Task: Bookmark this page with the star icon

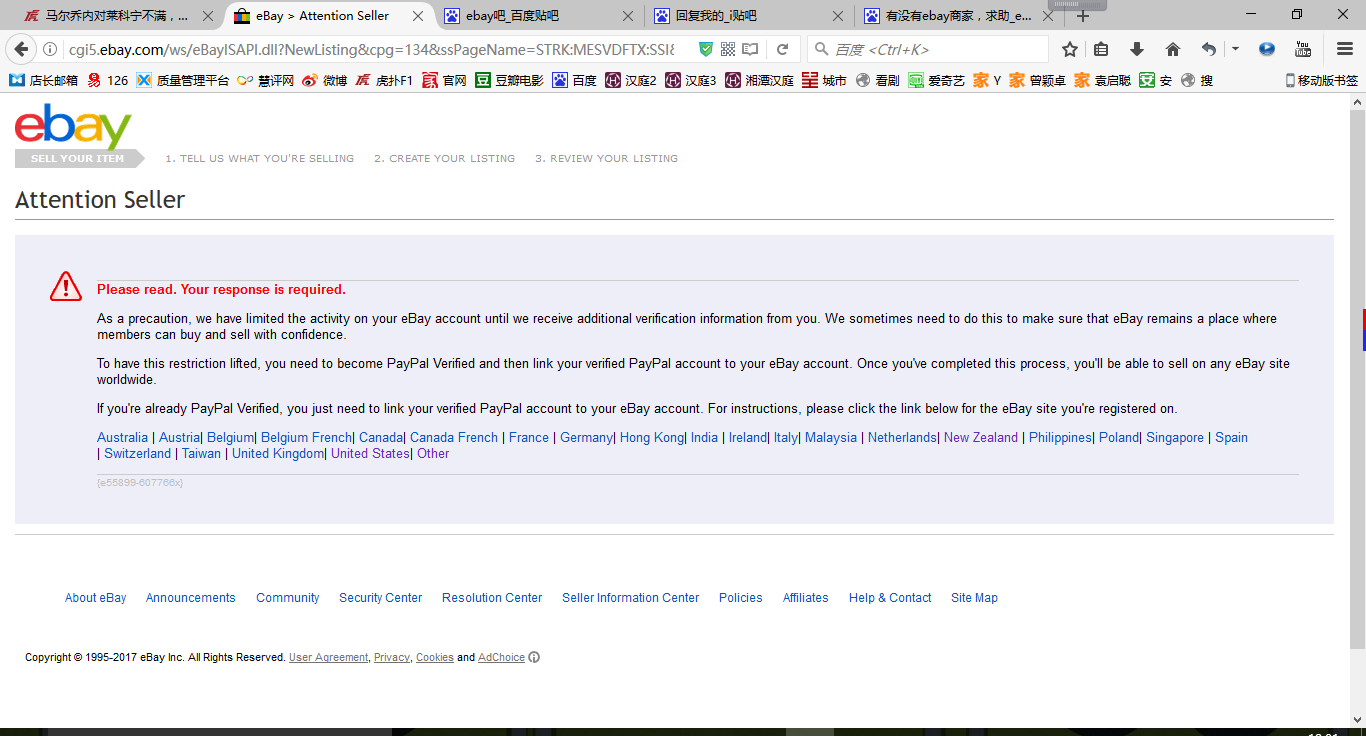Action: coord(1070,49)
